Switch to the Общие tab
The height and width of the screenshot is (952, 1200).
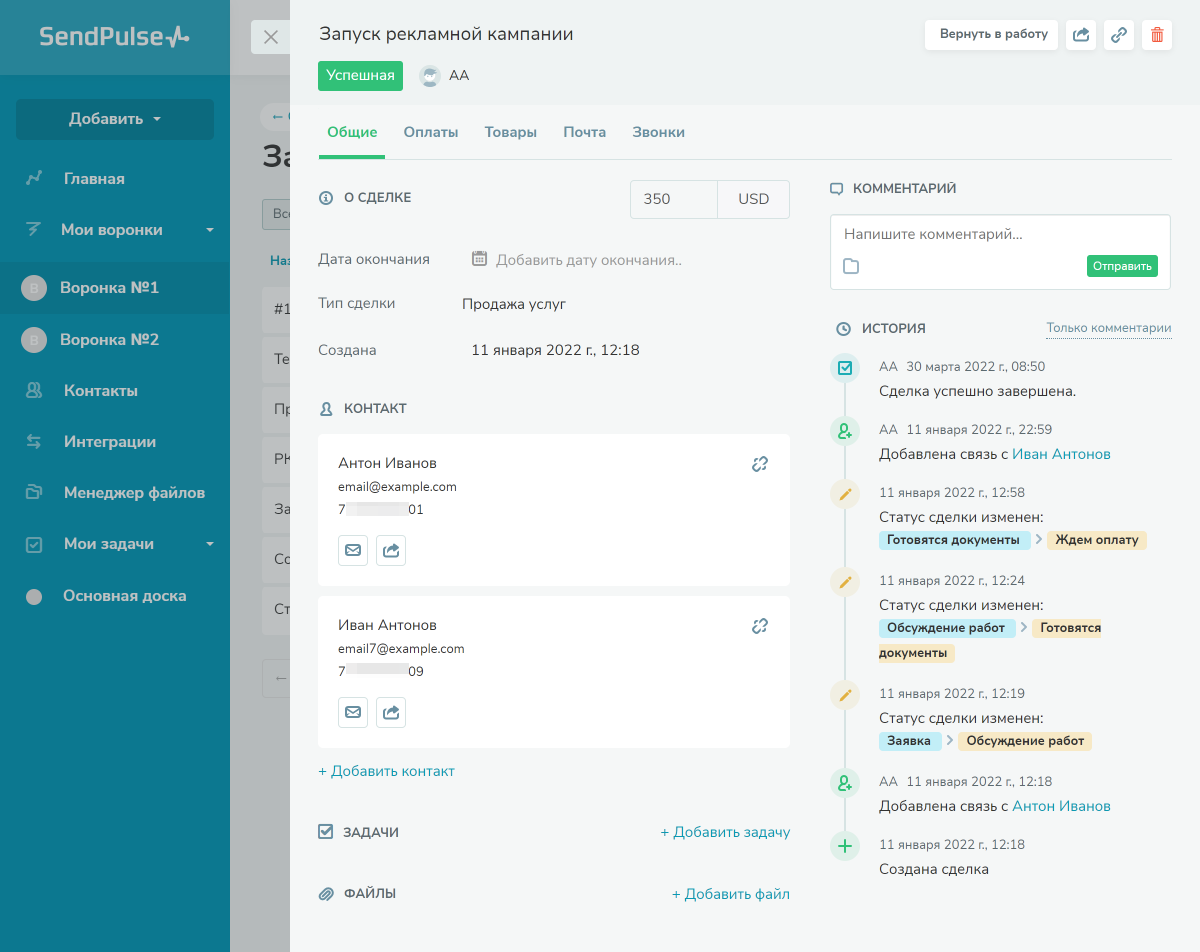(x=352, y=133)
